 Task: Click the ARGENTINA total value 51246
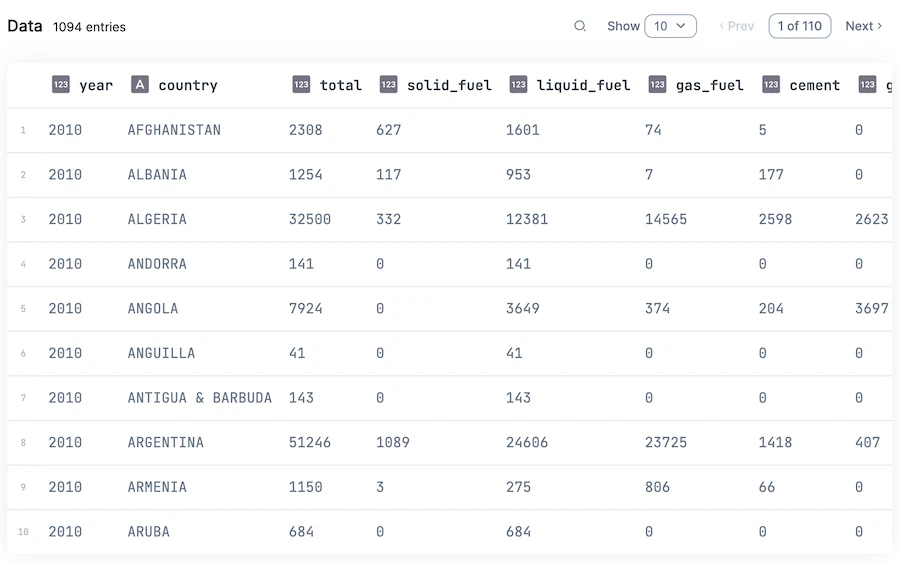pyautogui.click(x=309, y=442)
